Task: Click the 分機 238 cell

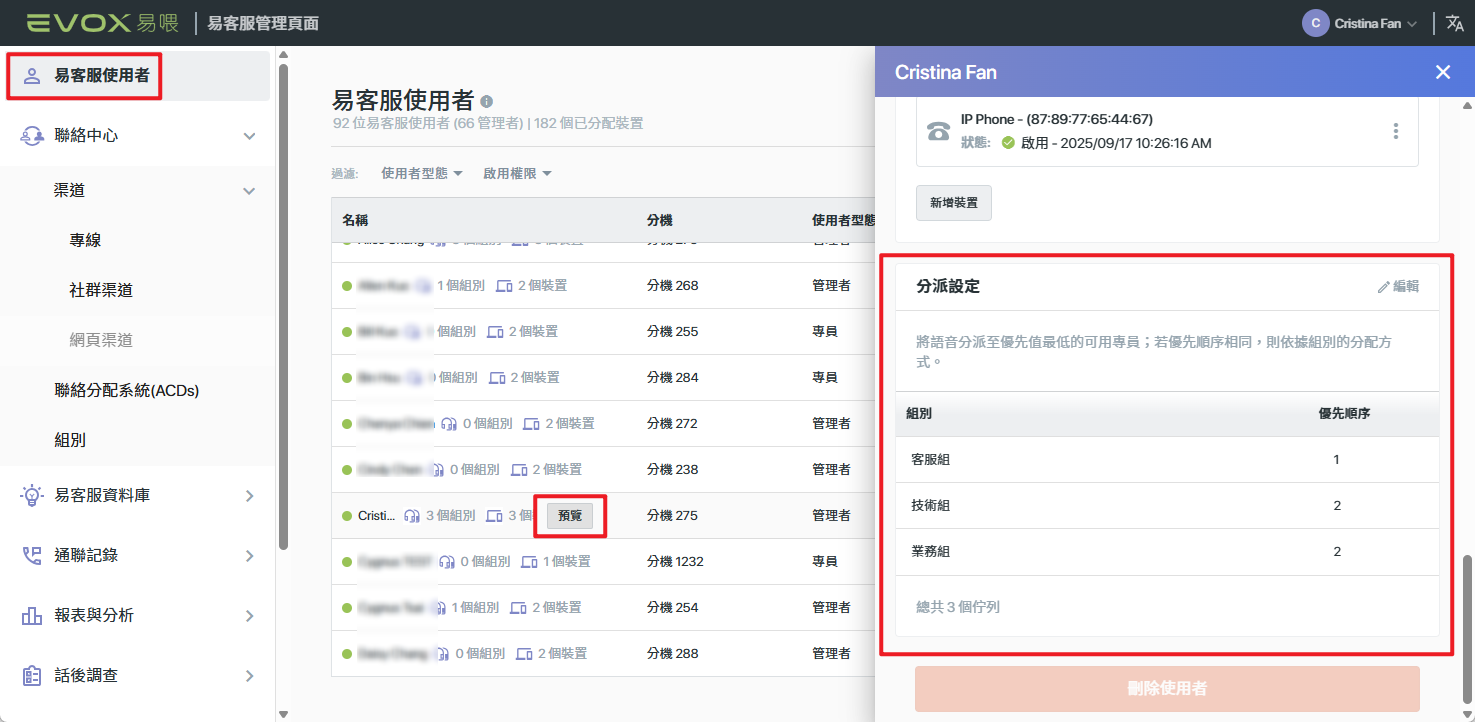Action: click(x=673, y=470)
